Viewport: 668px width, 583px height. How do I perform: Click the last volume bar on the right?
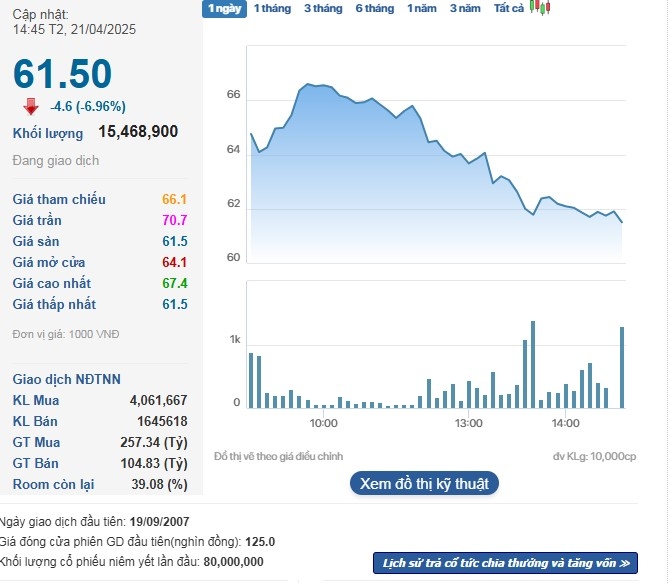(622, 367)
